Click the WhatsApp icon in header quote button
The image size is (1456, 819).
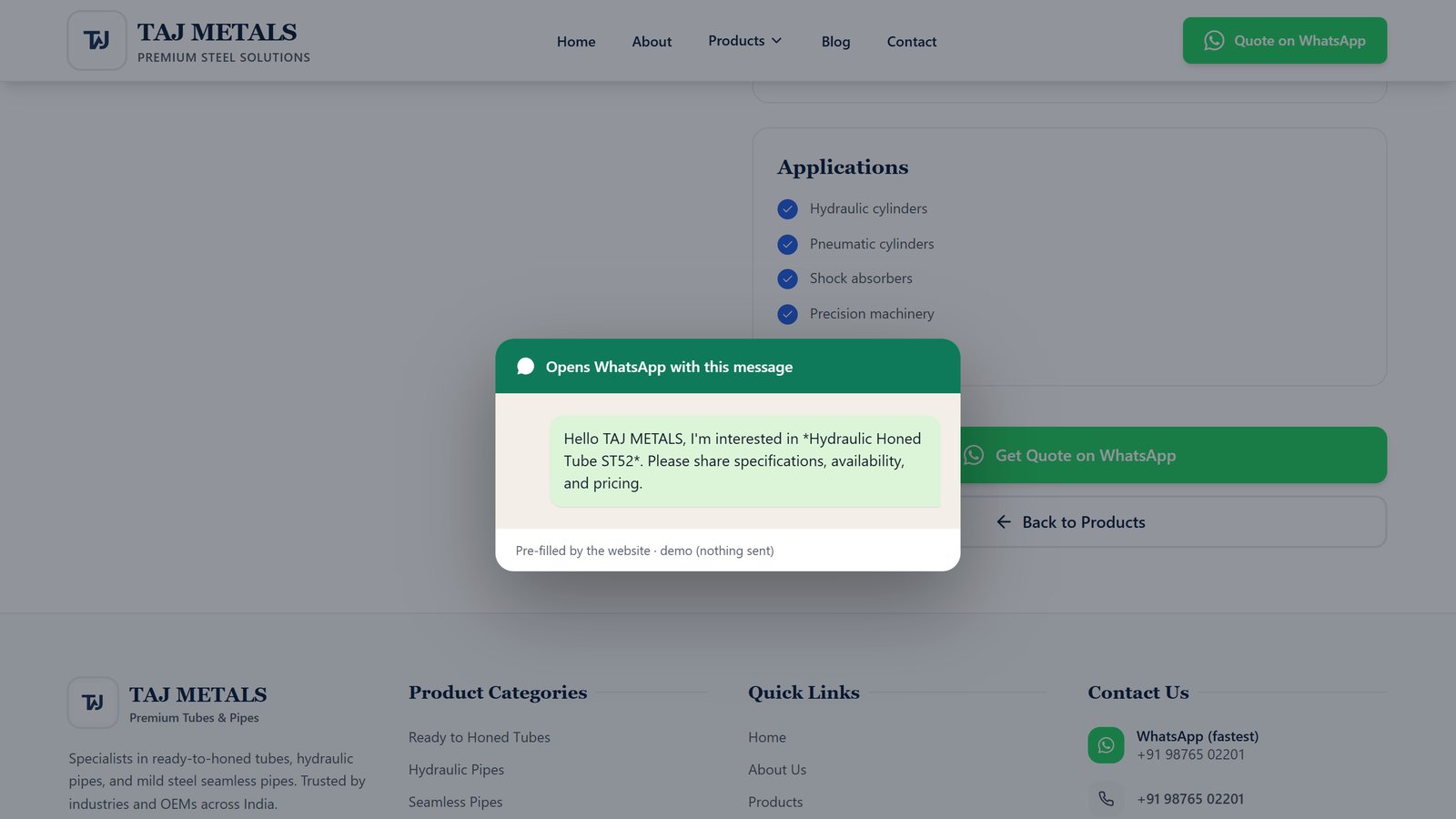pyautogui.click(x=1214, y=41)
